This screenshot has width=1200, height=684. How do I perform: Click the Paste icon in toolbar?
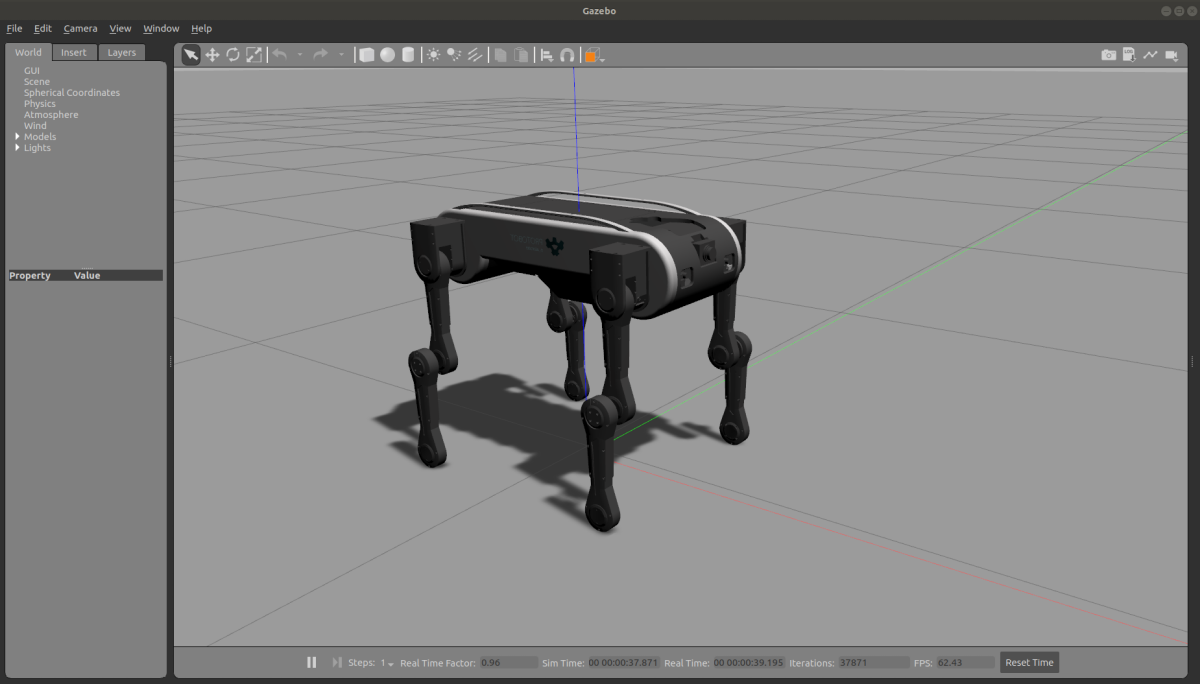pyautogui.click(x=521, y=55)
